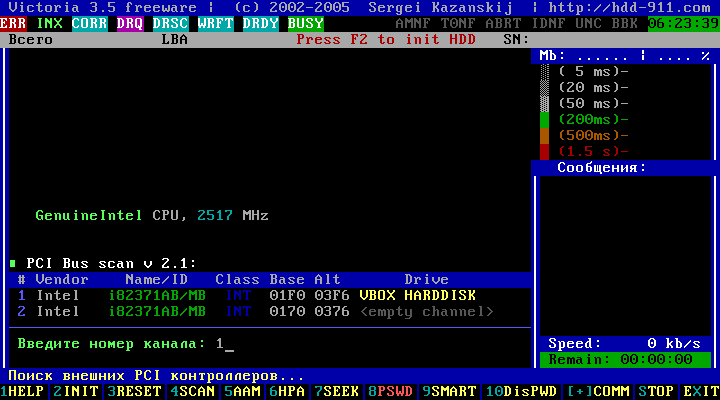Click the Поиск внешних PCI контроллеров status
This screenshot has width=720, height=400.
click(x=157, y=376)
